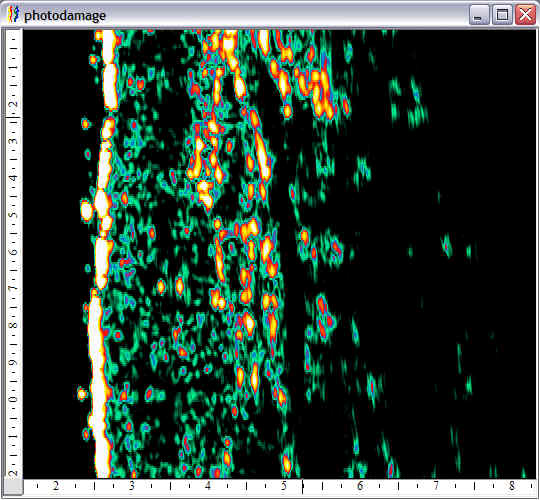This screenshot has height=500, width=540.
Task: Click the cursor position marker on vertical ruler
Action: (13, 117)
